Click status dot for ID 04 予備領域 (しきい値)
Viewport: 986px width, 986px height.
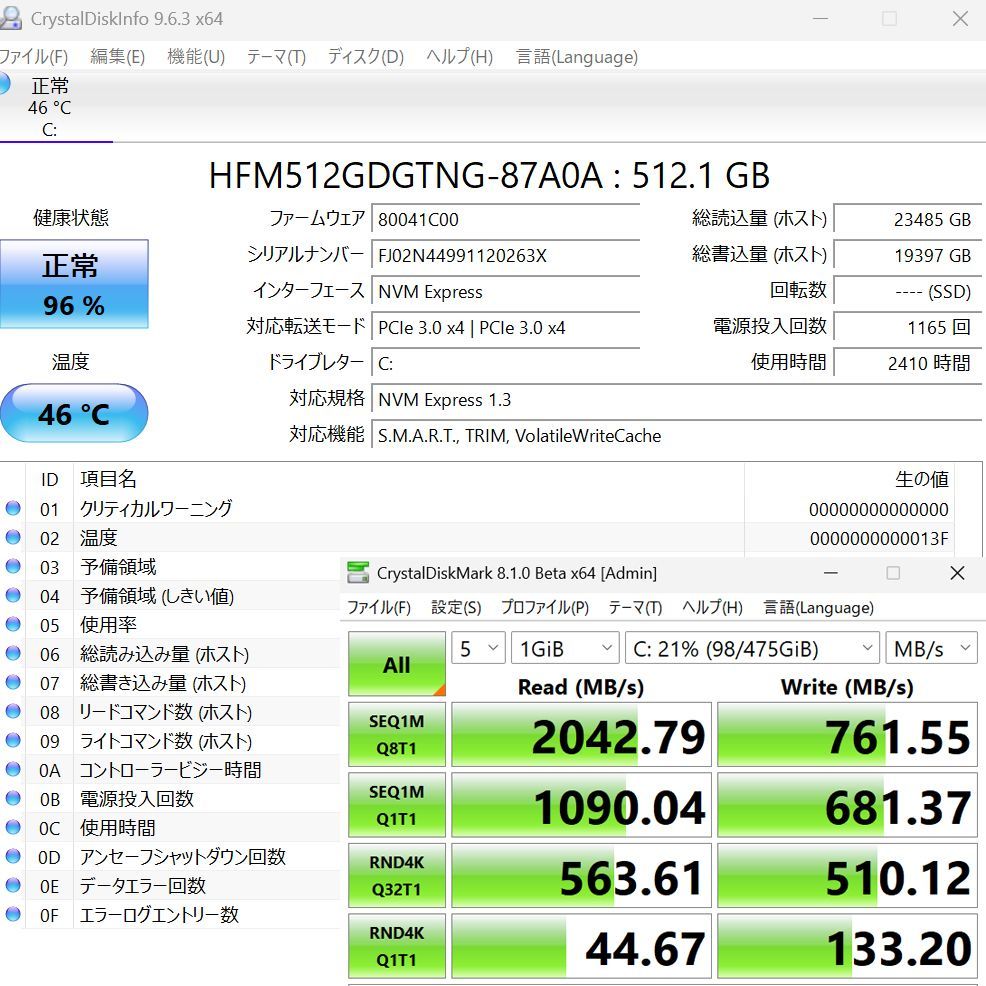tap(13, 595)
